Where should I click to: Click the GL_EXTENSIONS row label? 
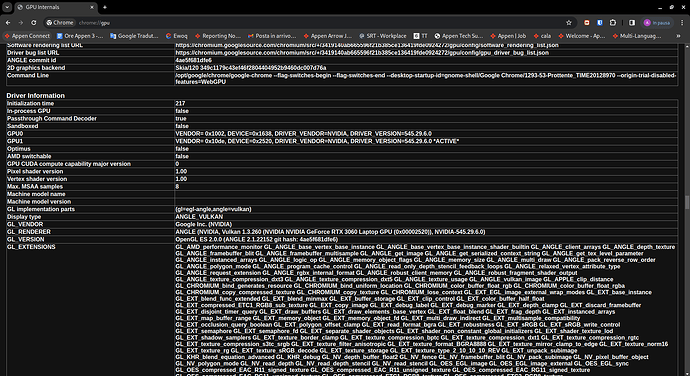pos(31,247)
